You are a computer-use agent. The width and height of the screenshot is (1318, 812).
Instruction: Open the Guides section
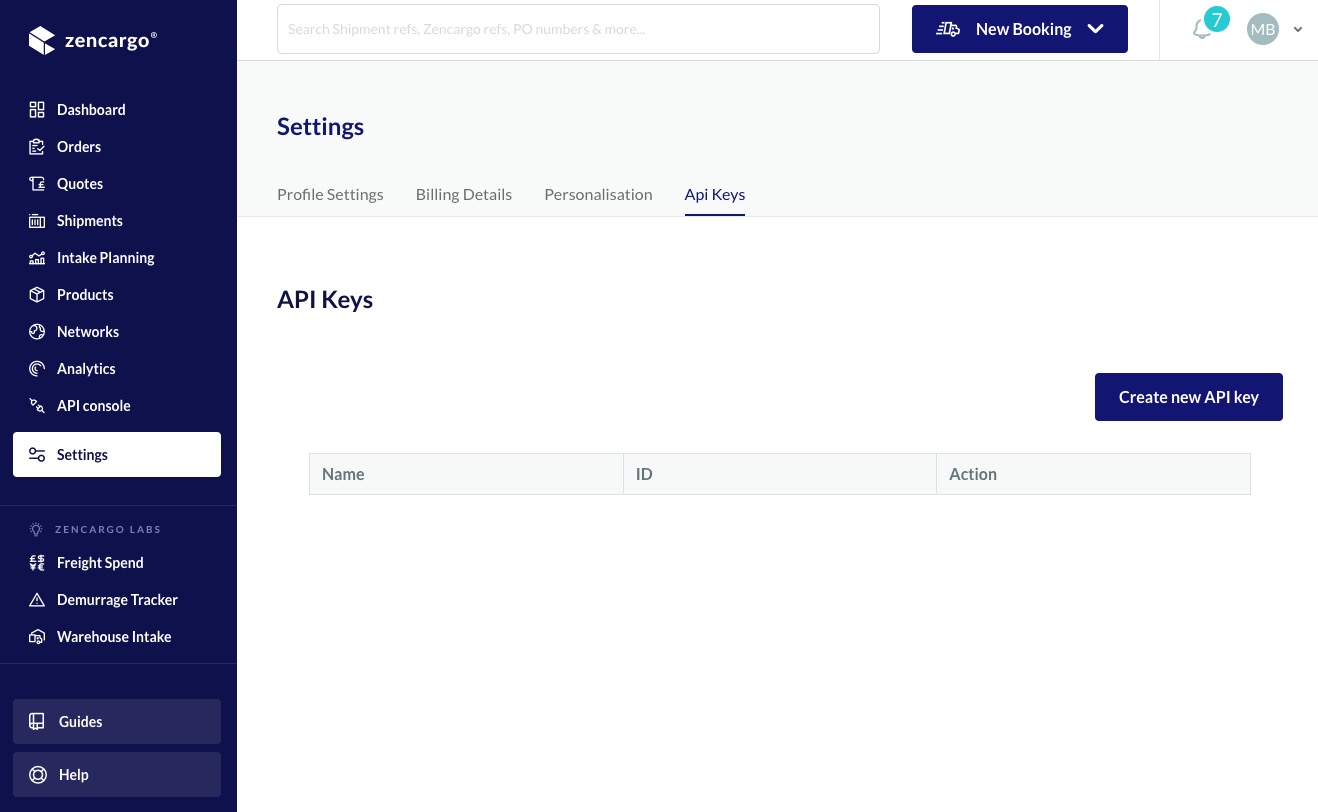(x=80, y=721)
